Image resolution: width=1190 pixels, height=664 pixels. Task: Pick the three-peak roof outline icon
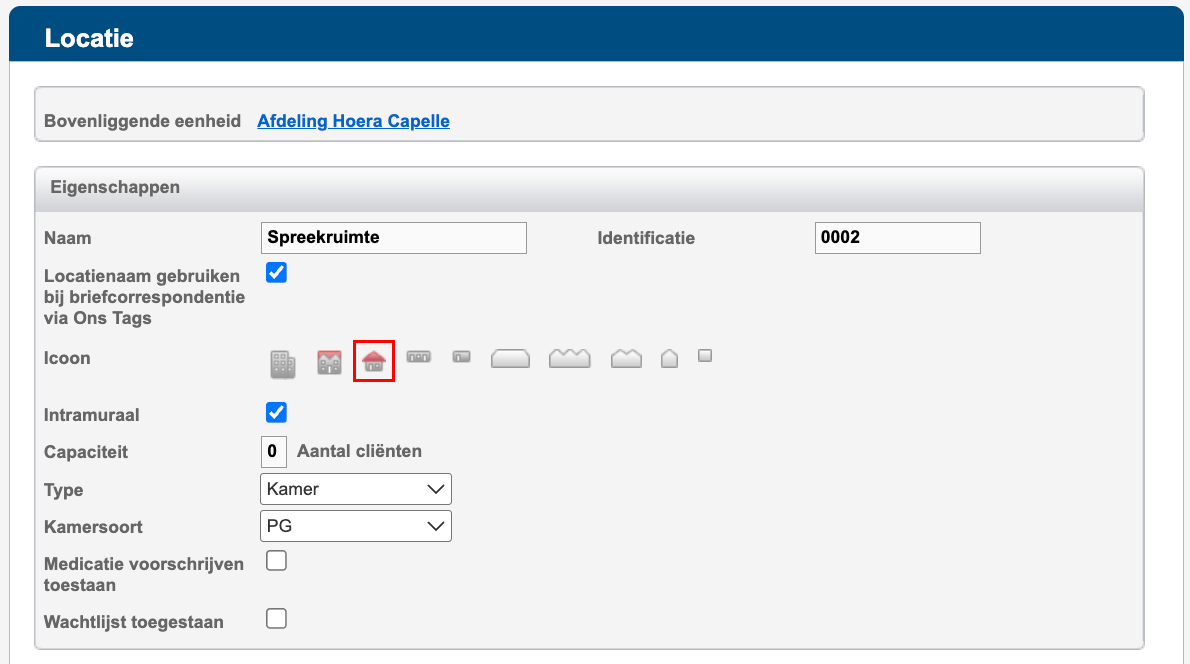click(x=569, y=358)
